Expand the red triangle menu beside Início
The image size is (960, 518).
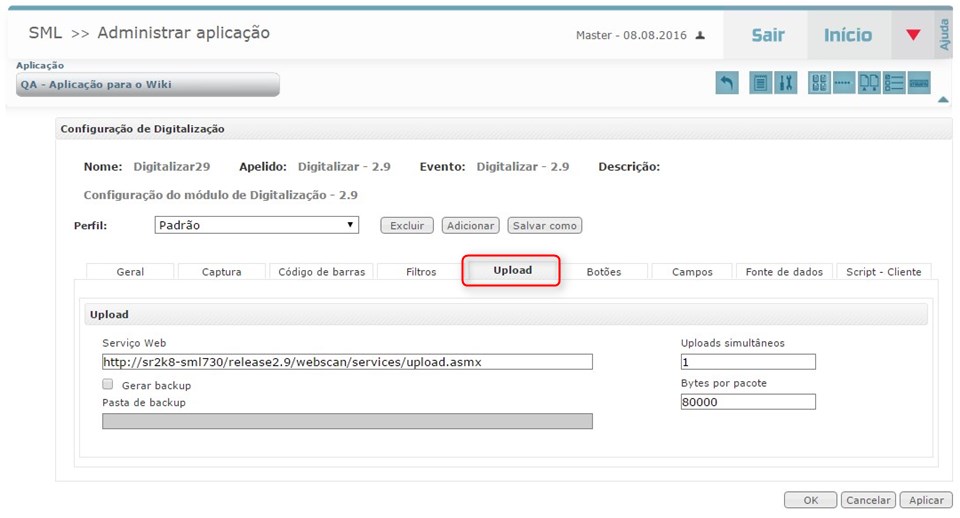[x=912, y=35]
